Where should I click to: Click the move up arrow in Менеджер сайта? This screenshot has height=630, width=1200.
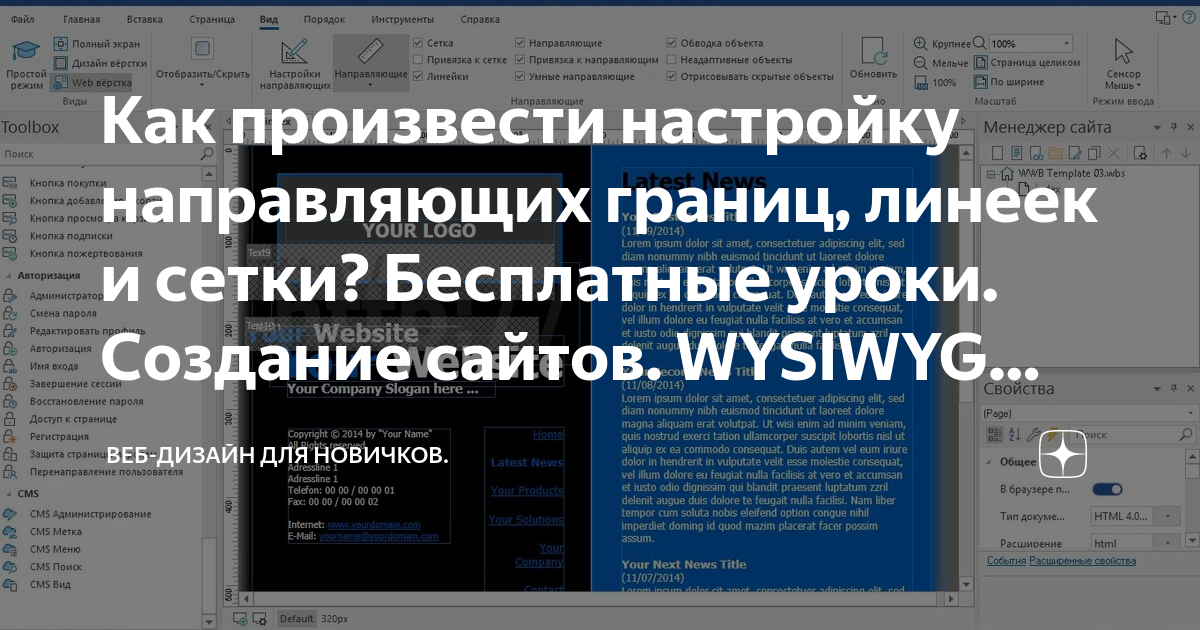tap(1164, 152)
